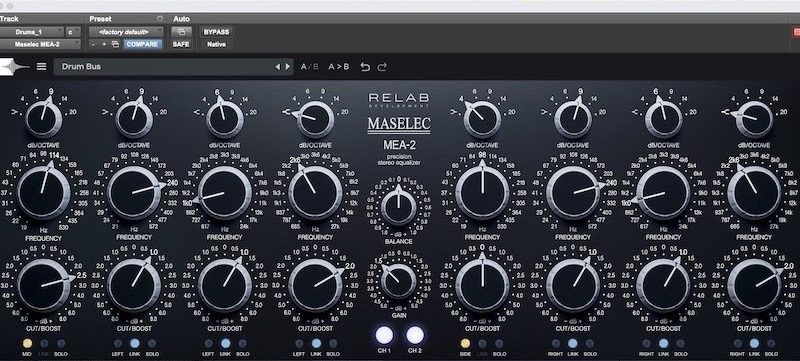This screenshot has height=361, width=800.
Task: Copy settings with A > B
Action: click(x=339, y=67)
